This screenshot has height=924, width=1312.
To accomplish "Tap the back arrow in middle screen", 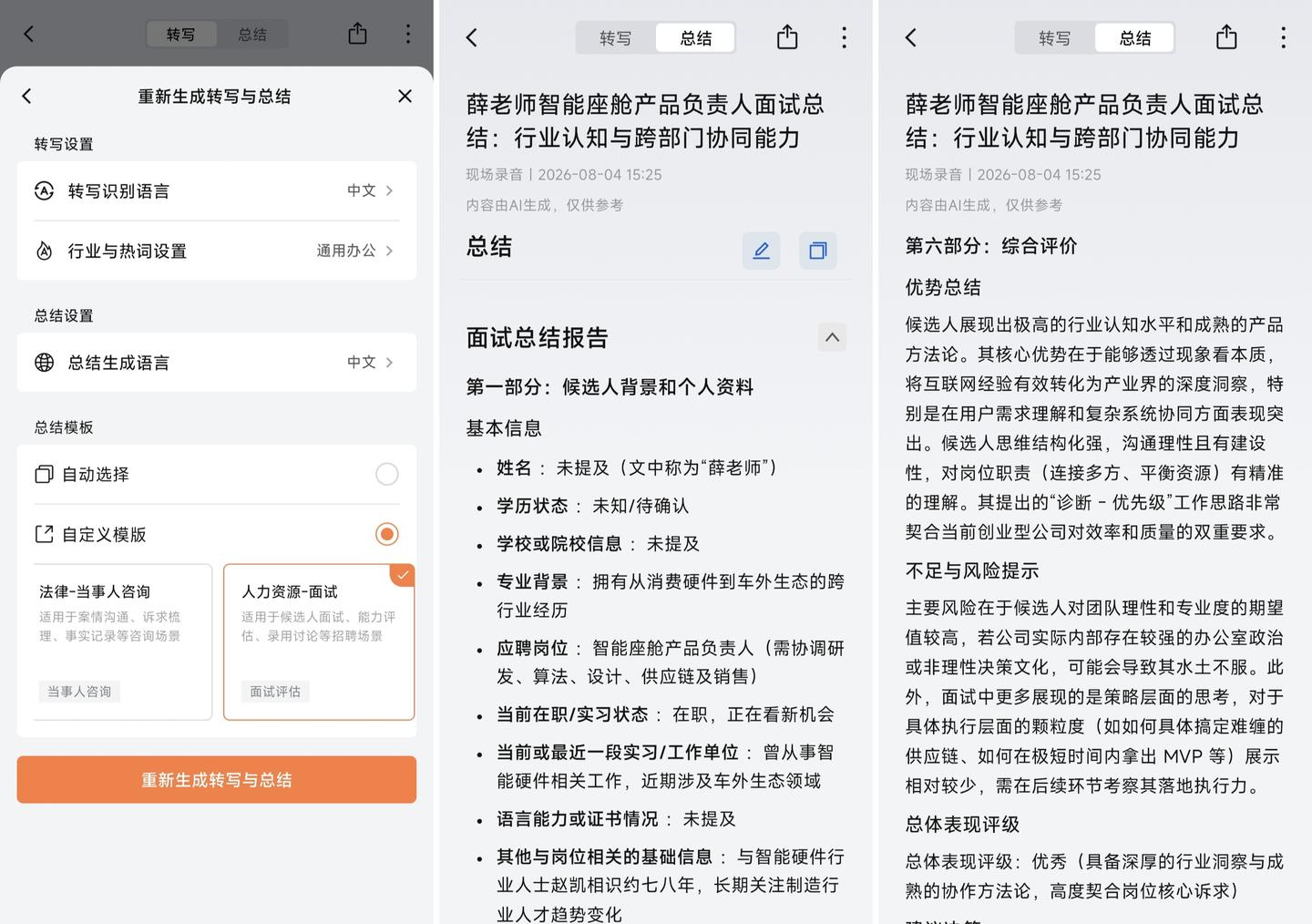I will (x=471, y=37).
